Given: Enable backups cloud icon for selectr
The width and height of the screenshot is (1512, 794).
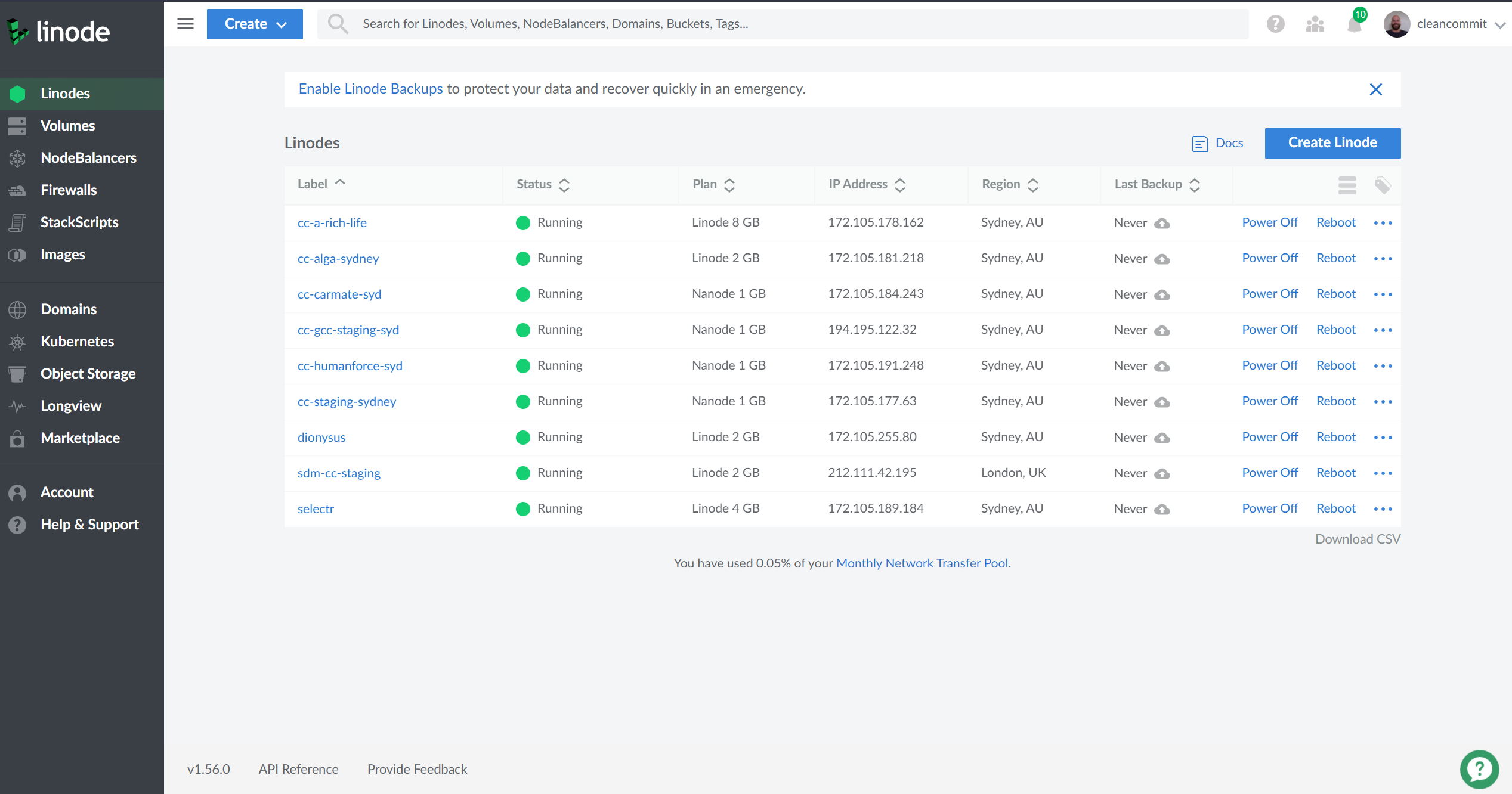Looking at the screenshot, I should tap(1162, 510).
